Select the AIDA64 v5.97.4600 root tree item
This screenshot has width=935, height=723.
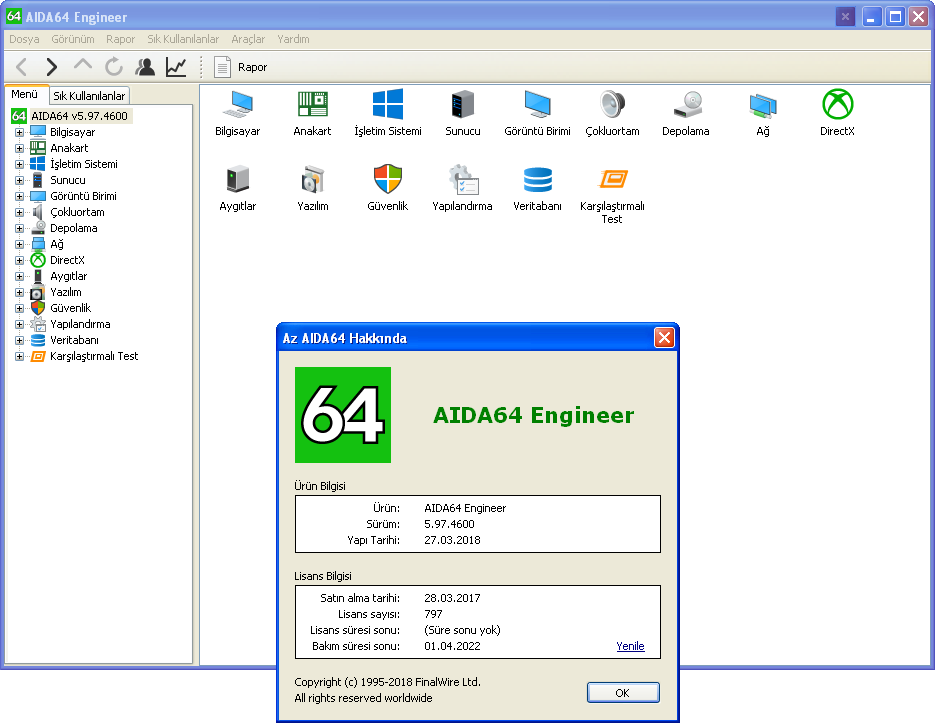(79, 116)
